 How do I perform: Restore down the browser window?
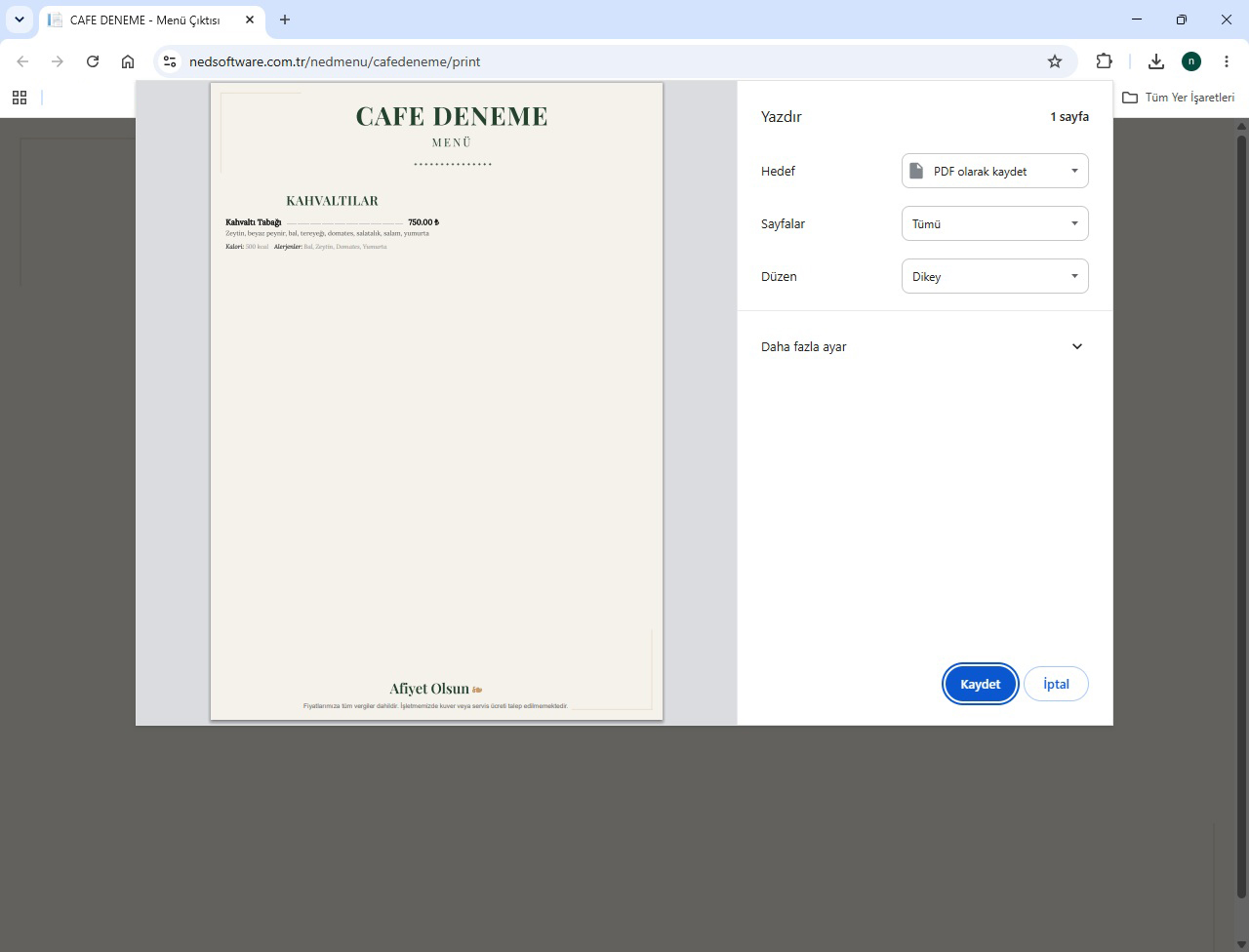1182,20
